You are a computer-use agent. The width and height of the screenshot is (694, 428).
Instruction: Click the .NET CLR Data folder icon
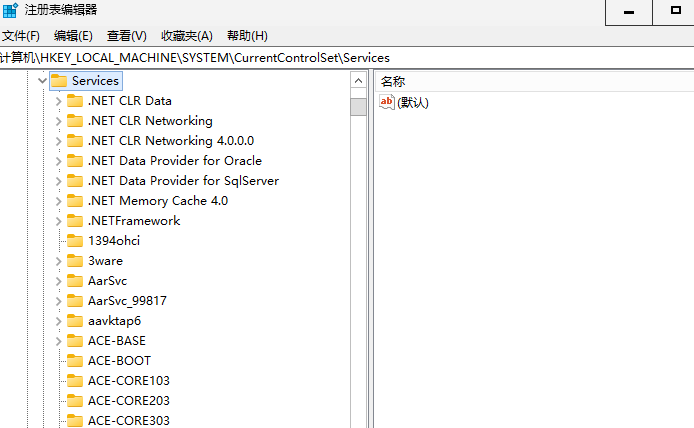pyautogui.click(x=75, y=101)
